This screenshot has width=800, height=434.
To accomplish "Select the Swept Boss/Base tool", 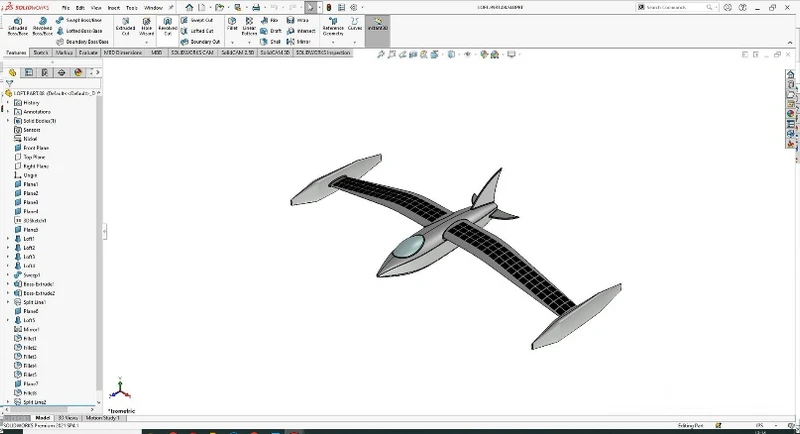I will [79, 20].
